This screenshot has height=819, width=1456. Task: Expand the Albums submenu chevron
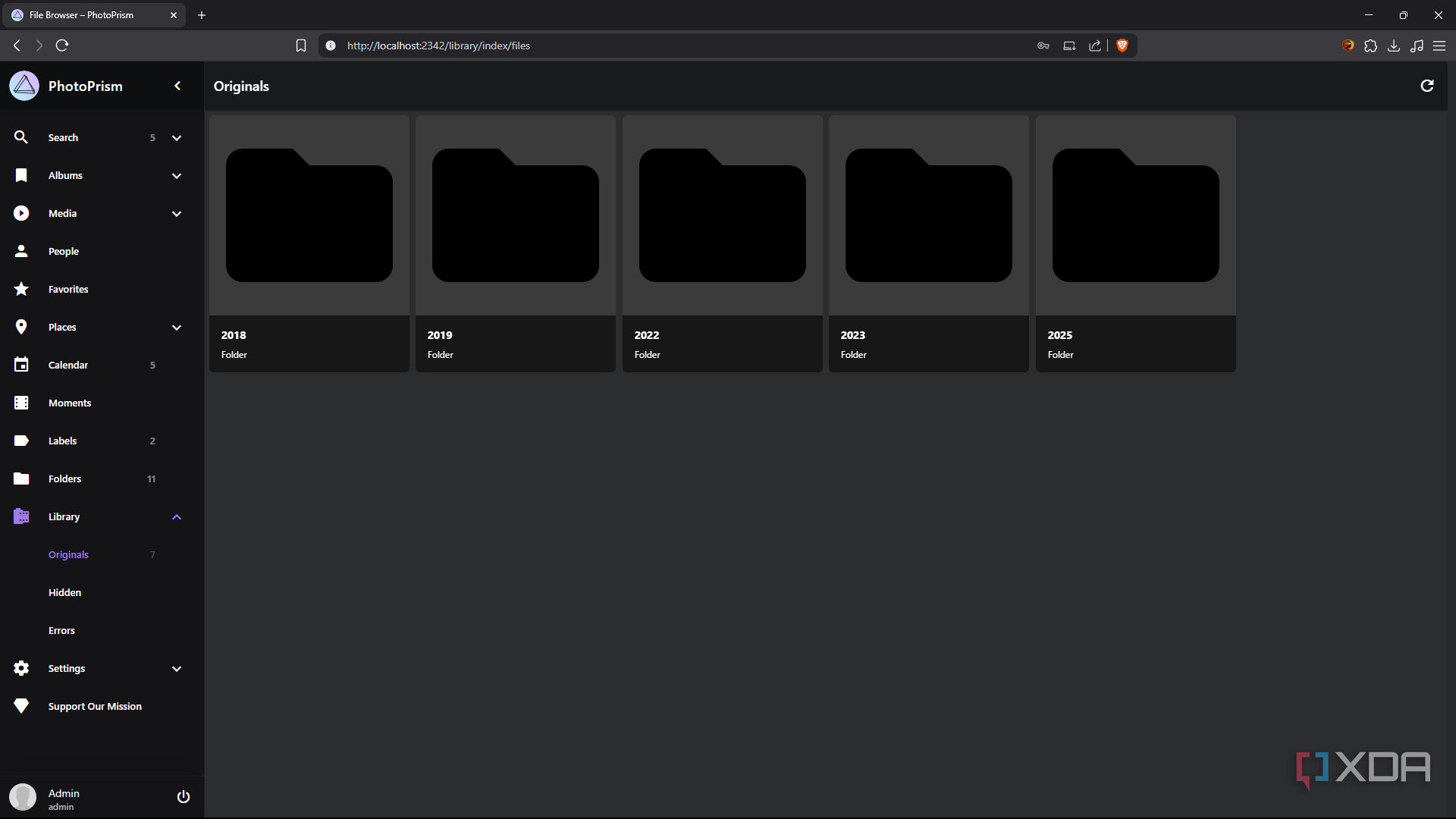tap(177, 176)
